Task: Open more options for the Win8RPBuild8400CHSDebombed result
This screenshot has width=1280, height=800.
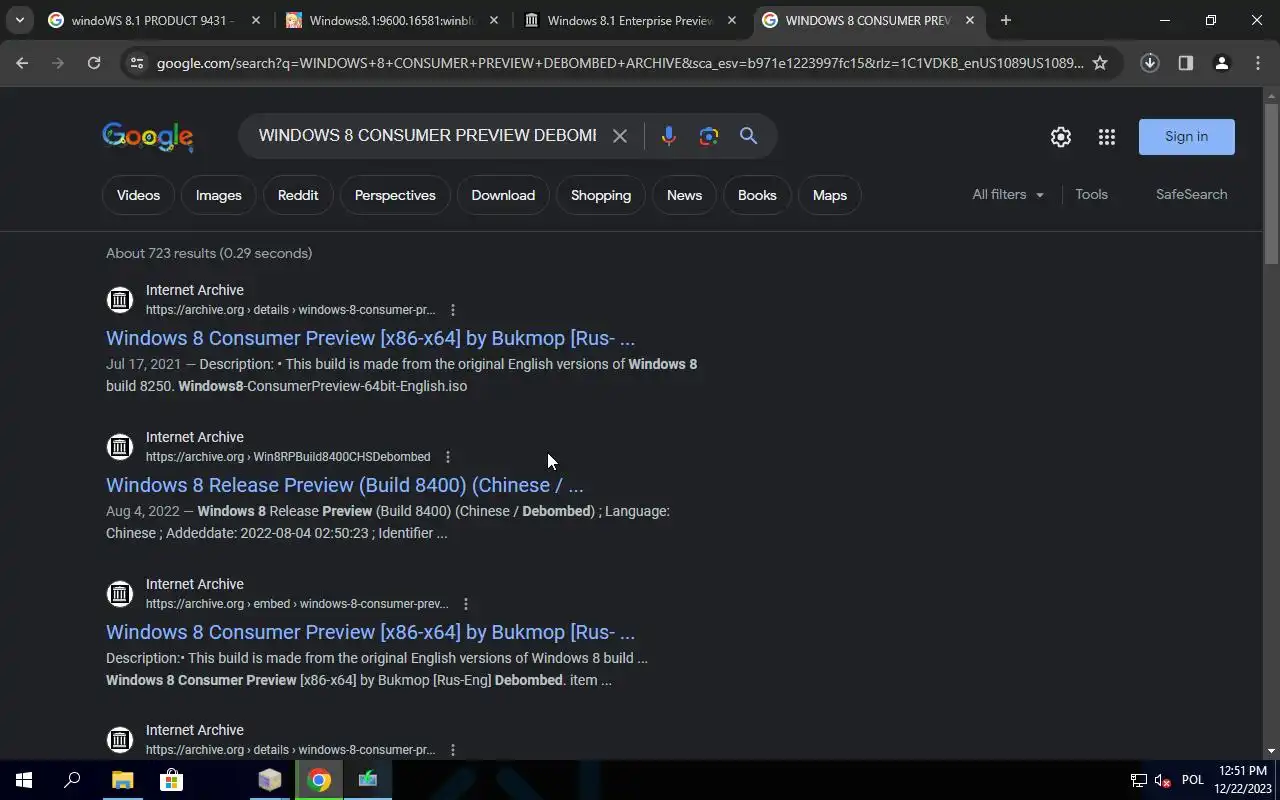Action: click(448, 457)
